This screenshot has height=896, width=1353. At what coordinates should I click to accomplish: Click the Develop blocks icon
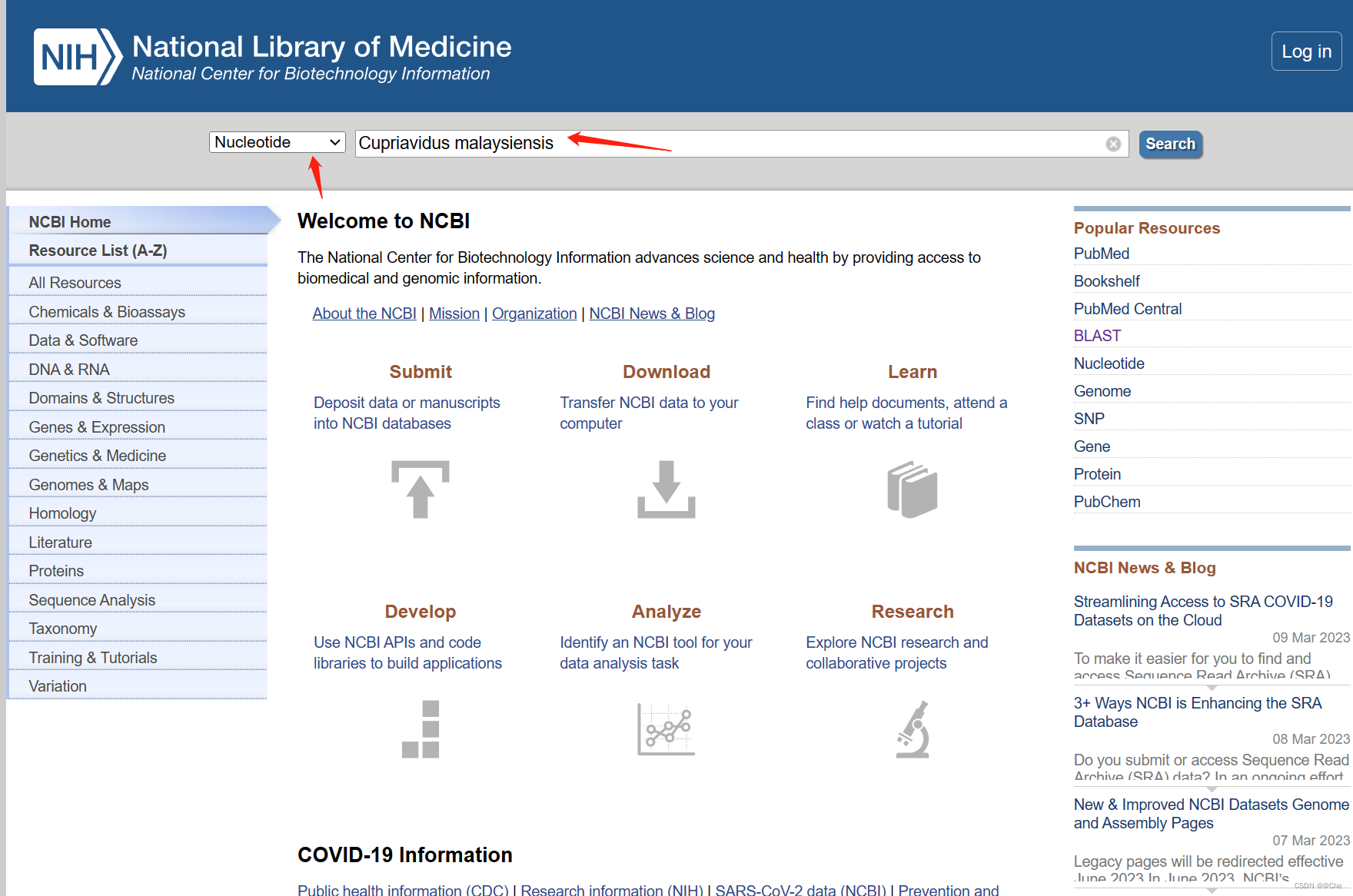click(x=421, y=729)
